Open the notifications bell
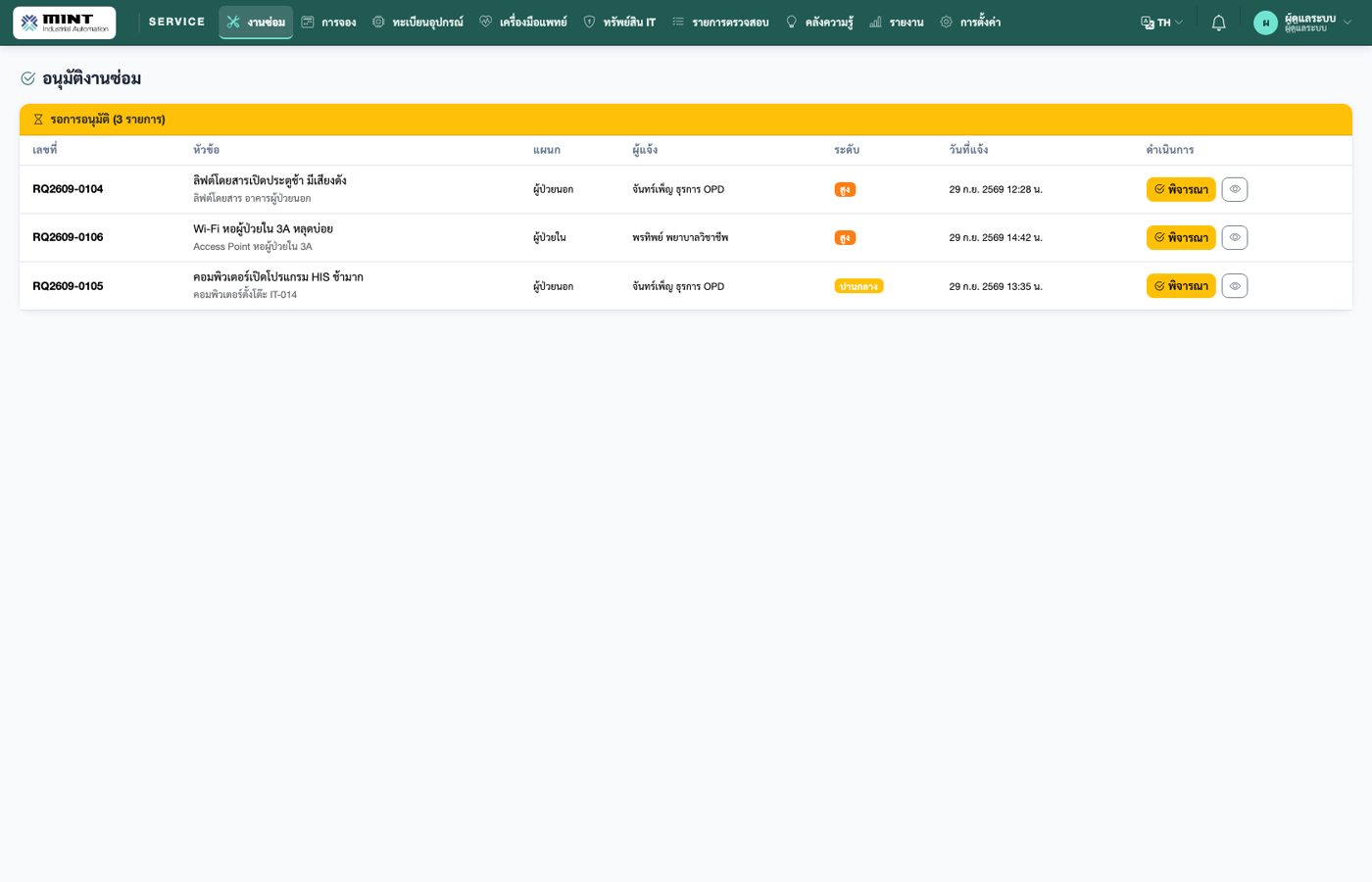This screenshot has height=882, width=1372. click(1218, 23)
